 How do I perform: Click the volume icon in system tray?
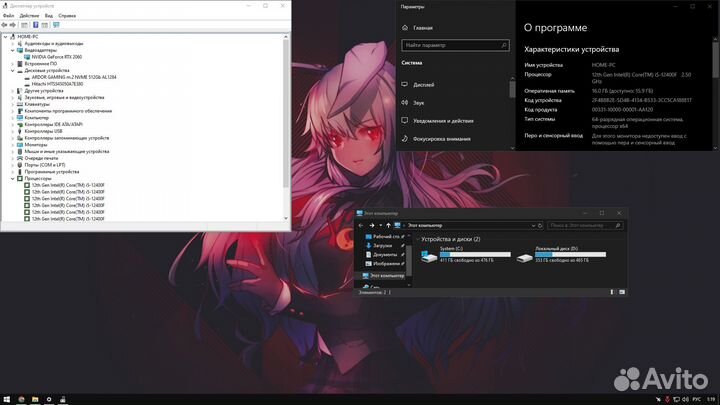coord(686,399)
